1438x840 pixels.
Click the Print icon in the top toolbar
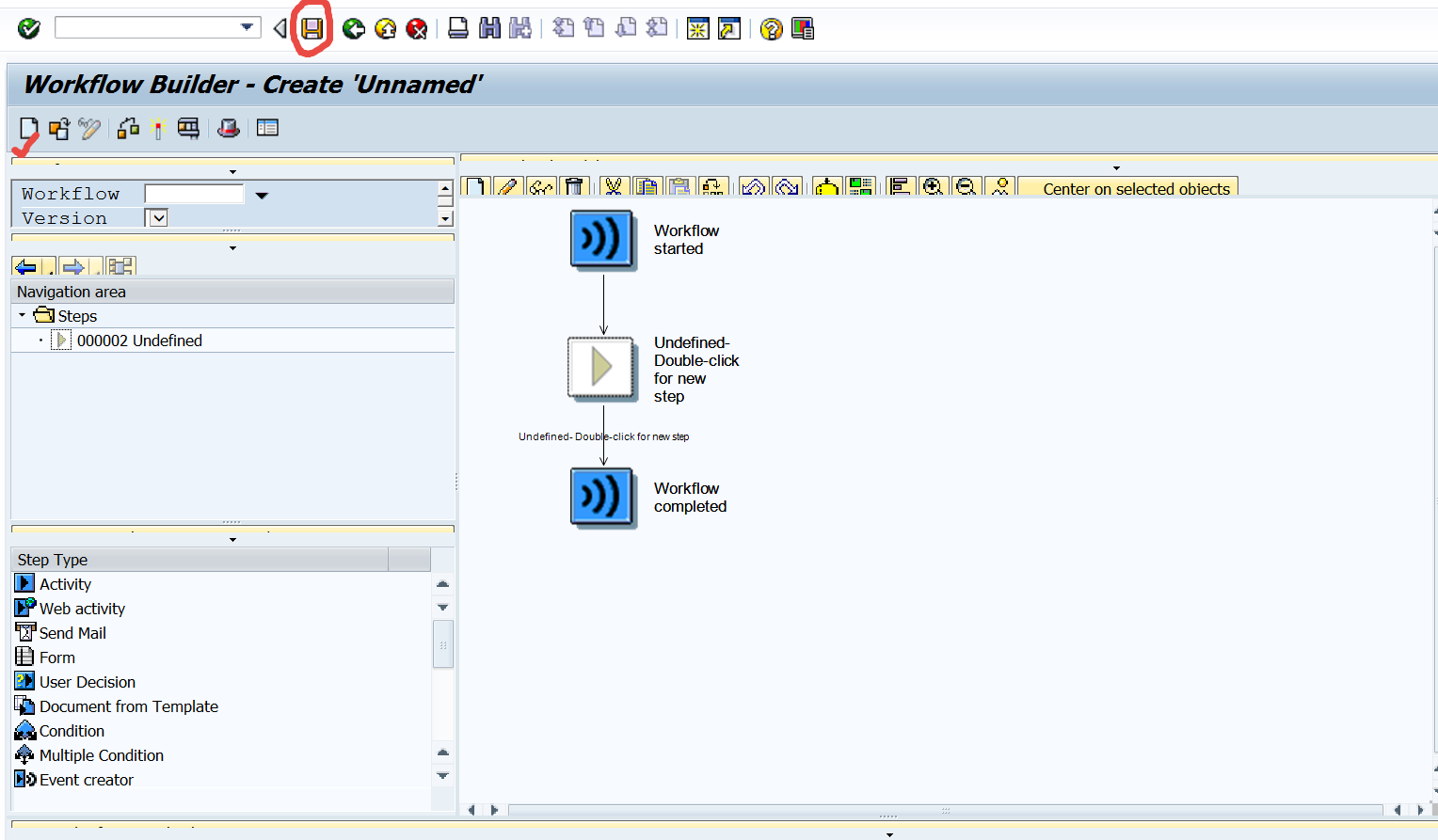coord(458,28)
